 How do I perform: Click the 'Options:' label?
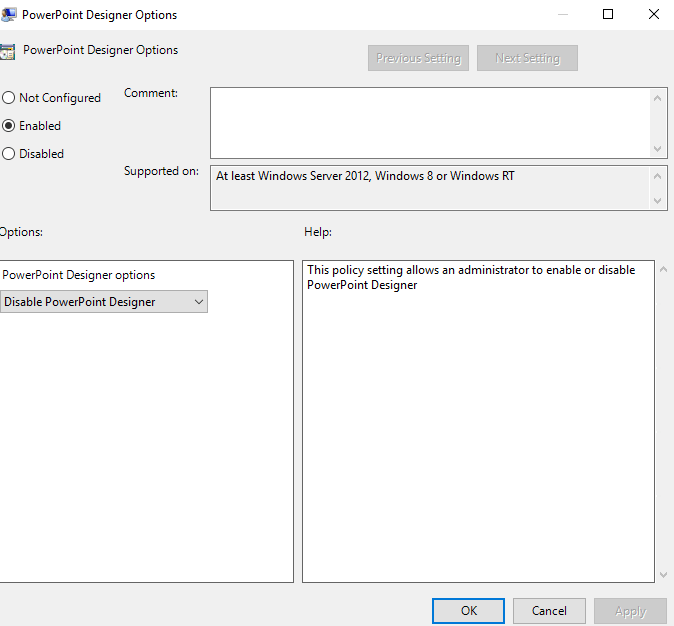click(21, 232)
